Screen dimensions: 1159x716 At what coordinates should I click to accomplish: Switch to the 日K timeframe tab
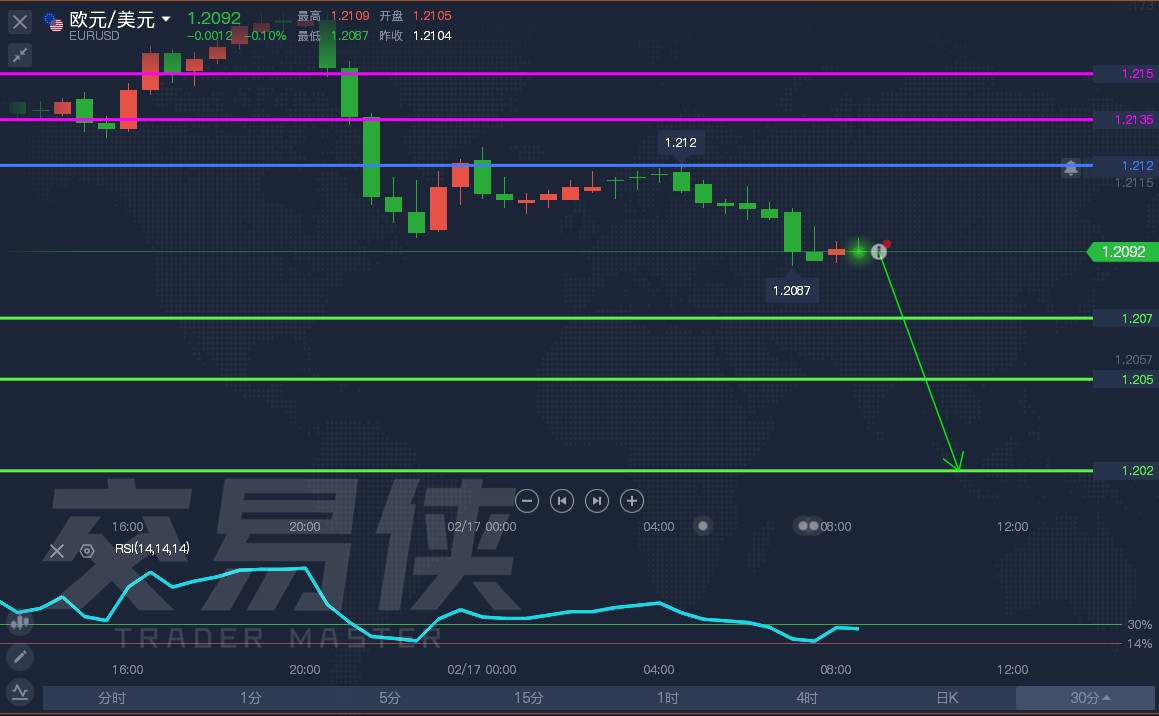(947, 698)
